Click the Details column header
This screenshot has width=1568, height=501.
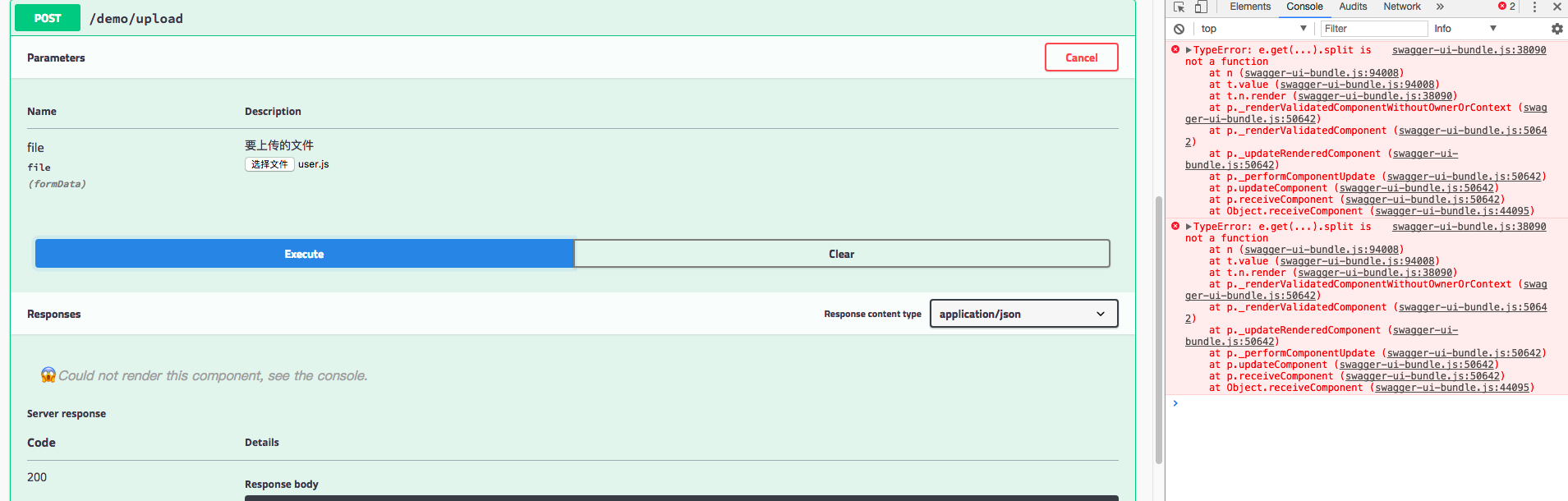point(262,443)
